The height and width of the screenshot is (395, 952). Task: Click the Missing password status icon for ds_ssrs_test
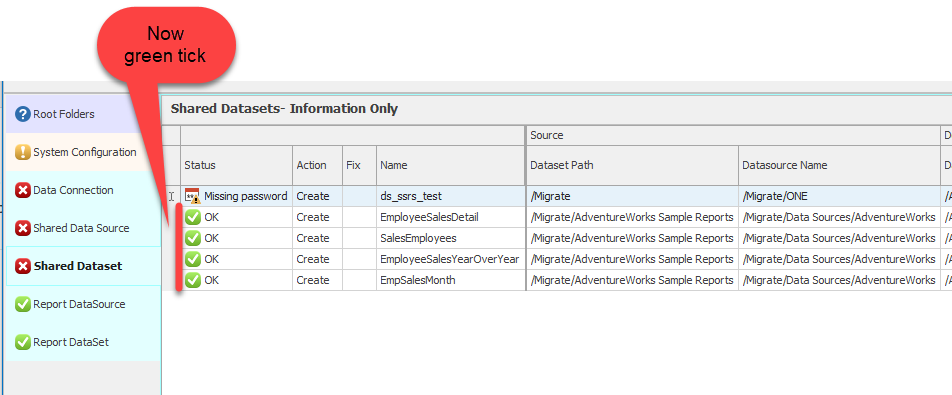point(192,196)
